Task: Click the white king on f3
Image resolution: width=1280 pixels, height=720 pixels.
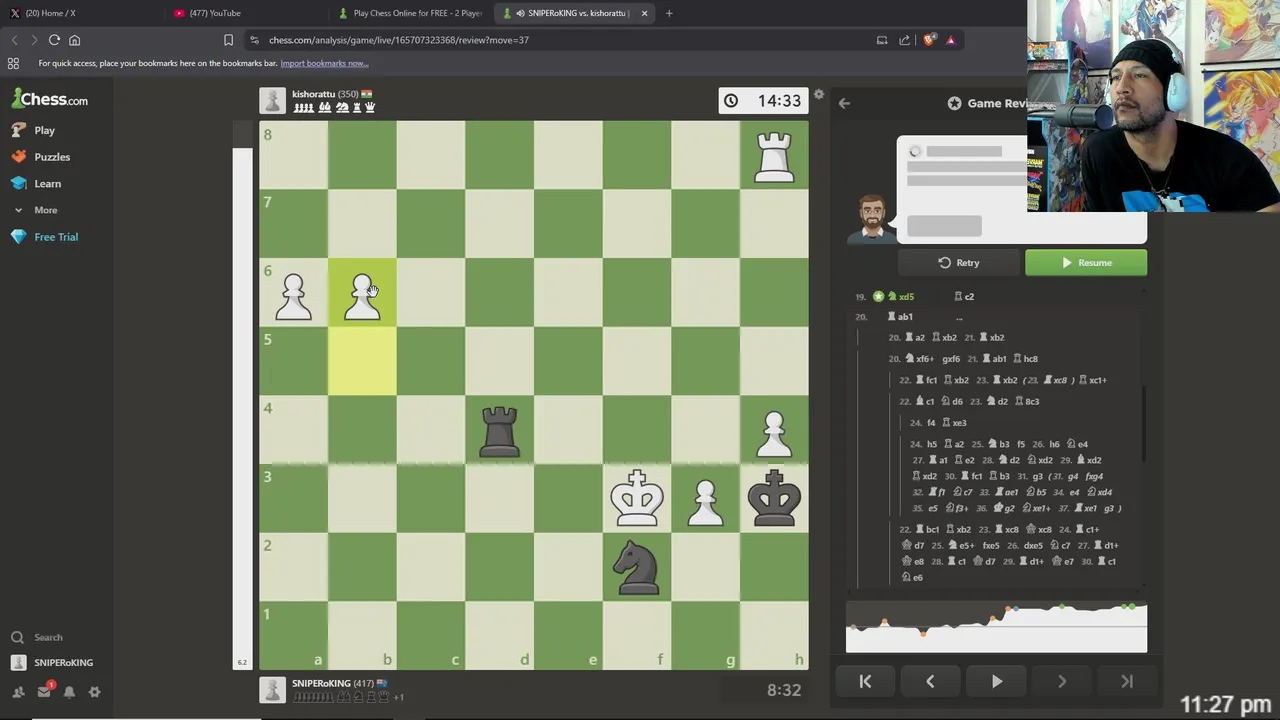Action: (x=637, y=498)
